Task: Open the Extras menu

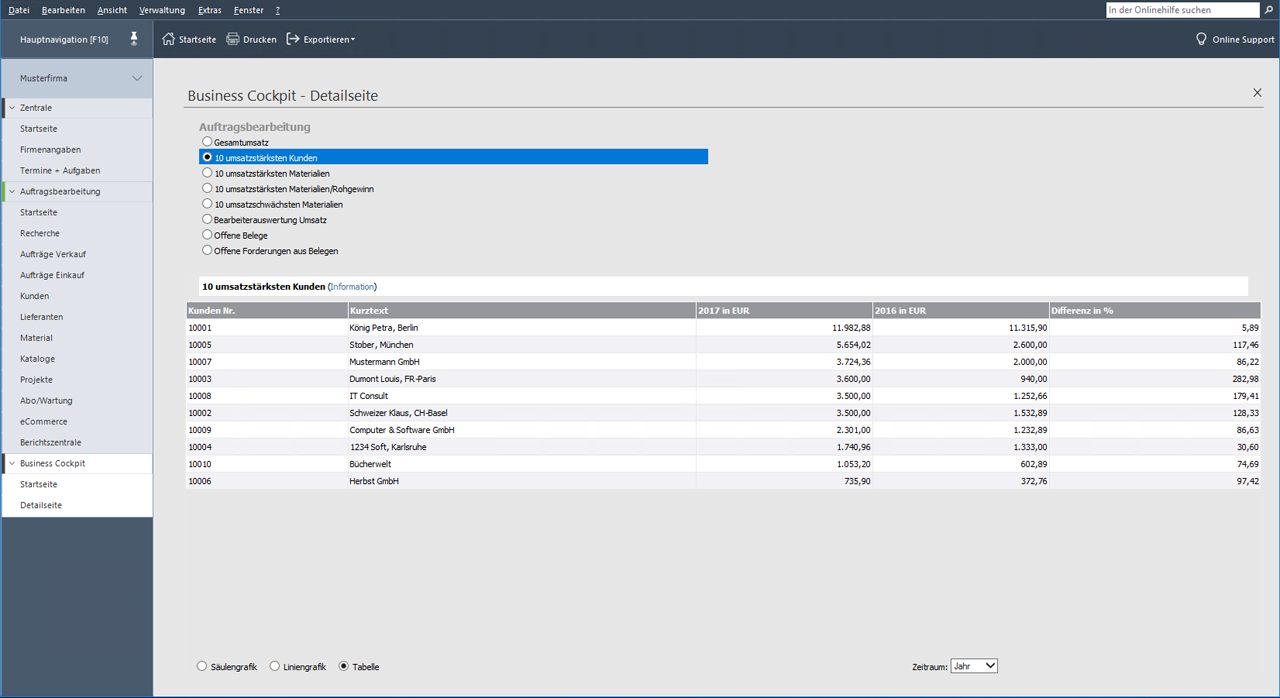Action: (x=210, y=10)
